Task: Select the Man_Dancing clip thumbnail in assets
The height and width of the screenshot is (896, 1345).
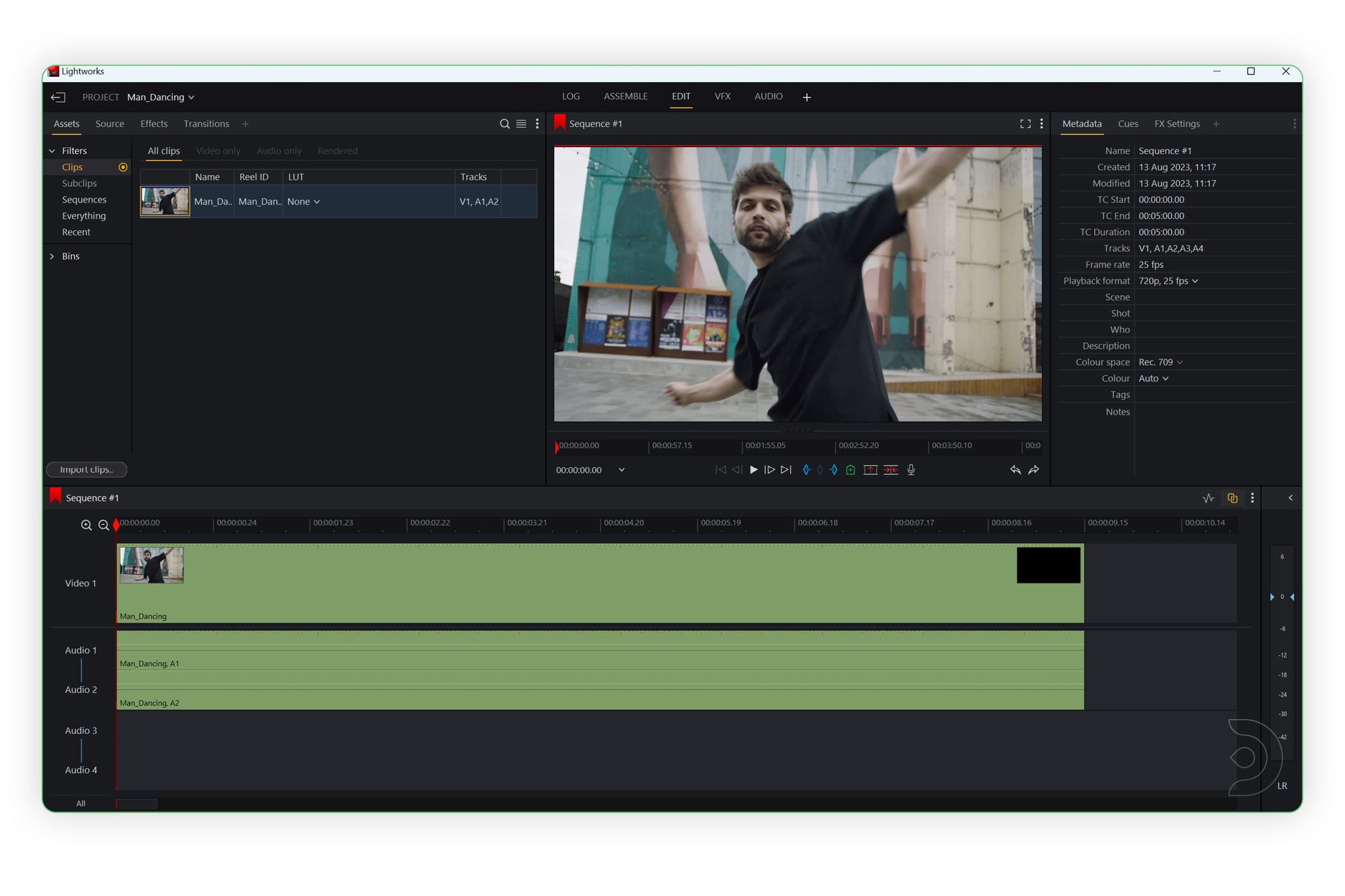Action: pyautogui.click(x=165, y=202)
